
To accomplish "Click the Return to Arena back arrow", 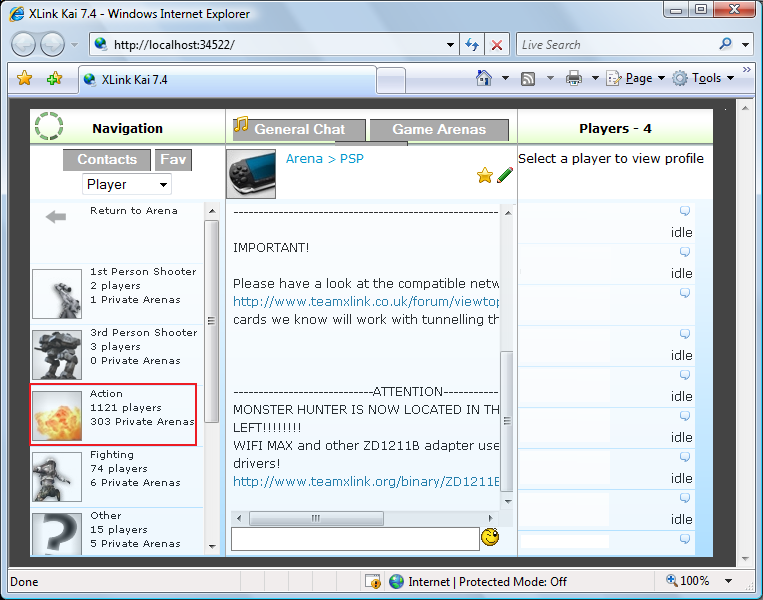I will 56,217.
